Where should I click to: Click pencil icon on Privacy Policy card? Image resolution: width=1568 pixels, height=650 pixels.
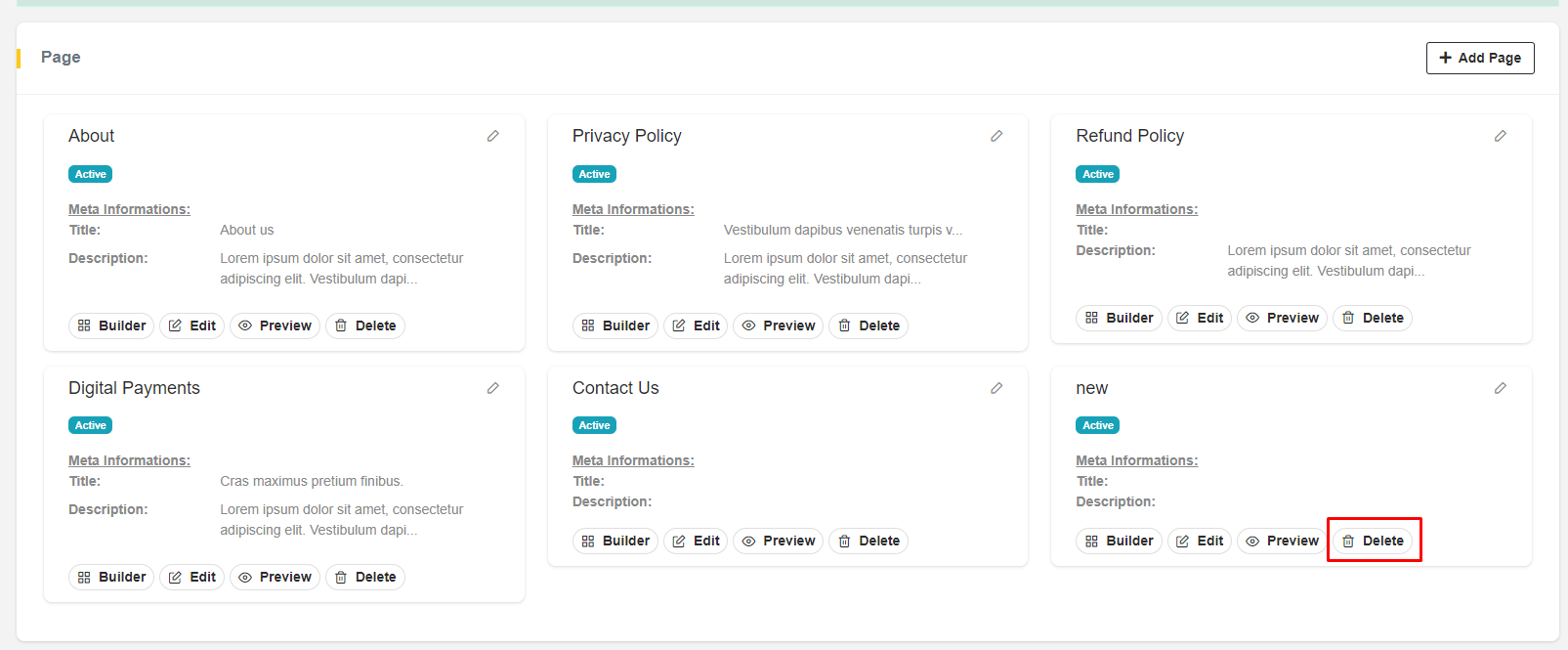pyautogui.click(x=996, y=136)
